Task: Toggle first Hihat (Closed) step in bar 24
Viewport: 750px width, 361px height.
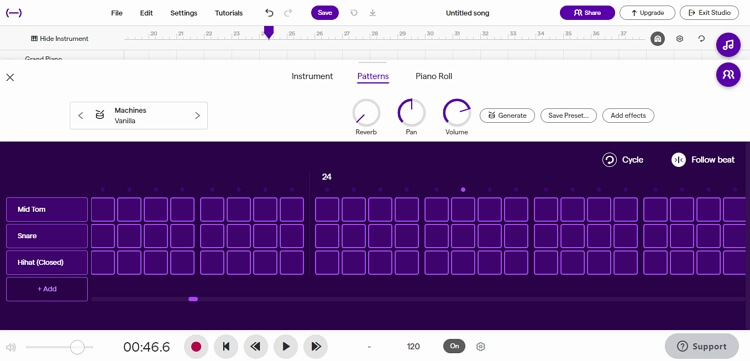Action: (327, 263)
